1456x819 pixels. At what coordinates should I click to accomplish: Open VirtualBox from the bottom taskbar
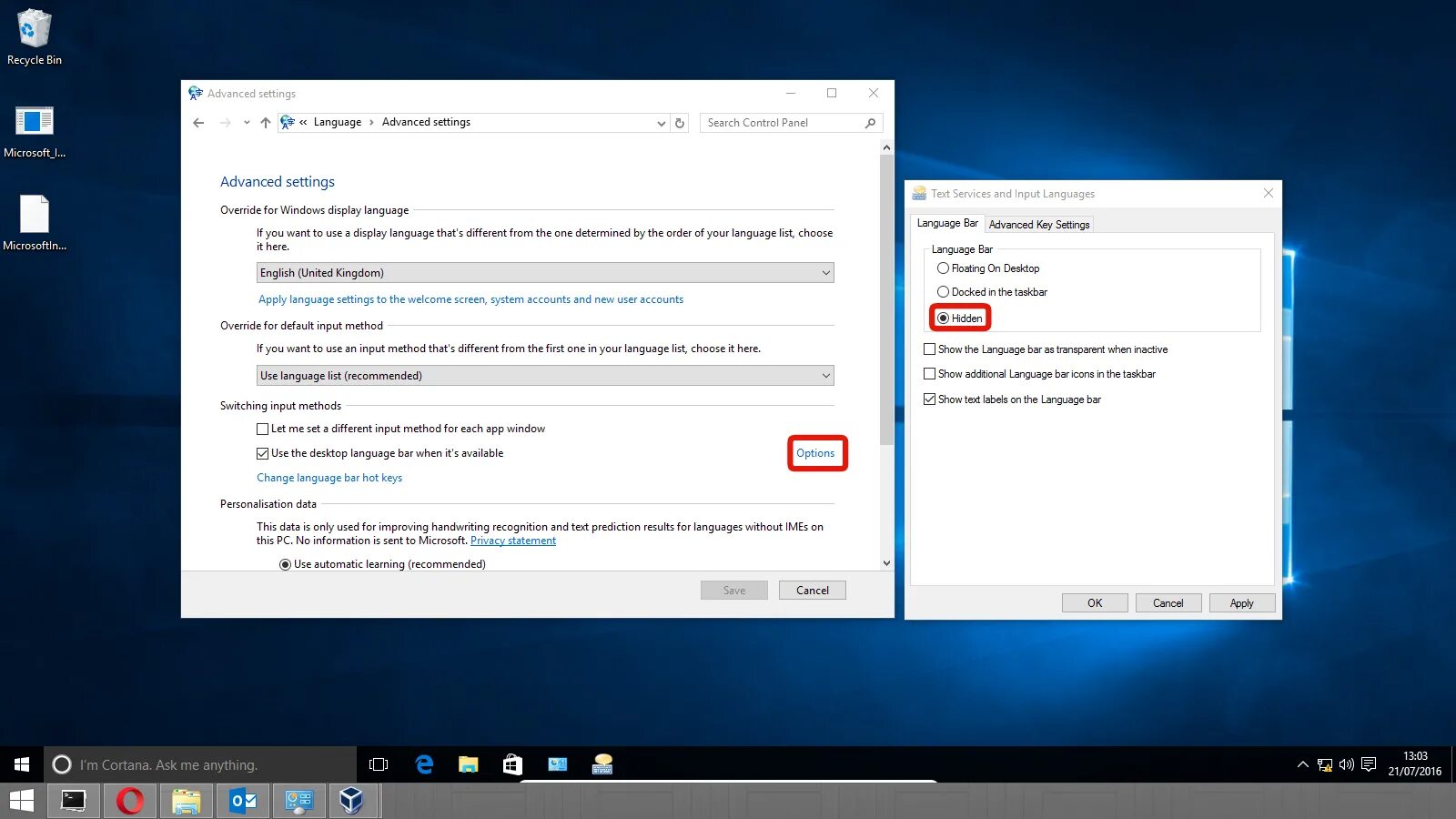[x=351, y=801]
